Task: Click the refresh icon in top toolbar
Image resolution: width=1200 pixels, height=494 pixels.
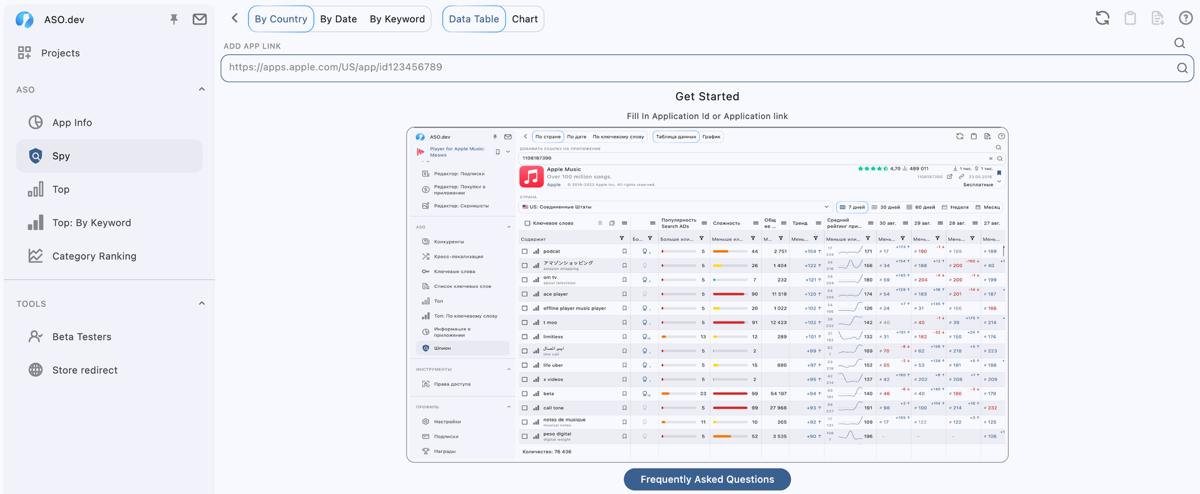Action: click(x=1102, y=18)
